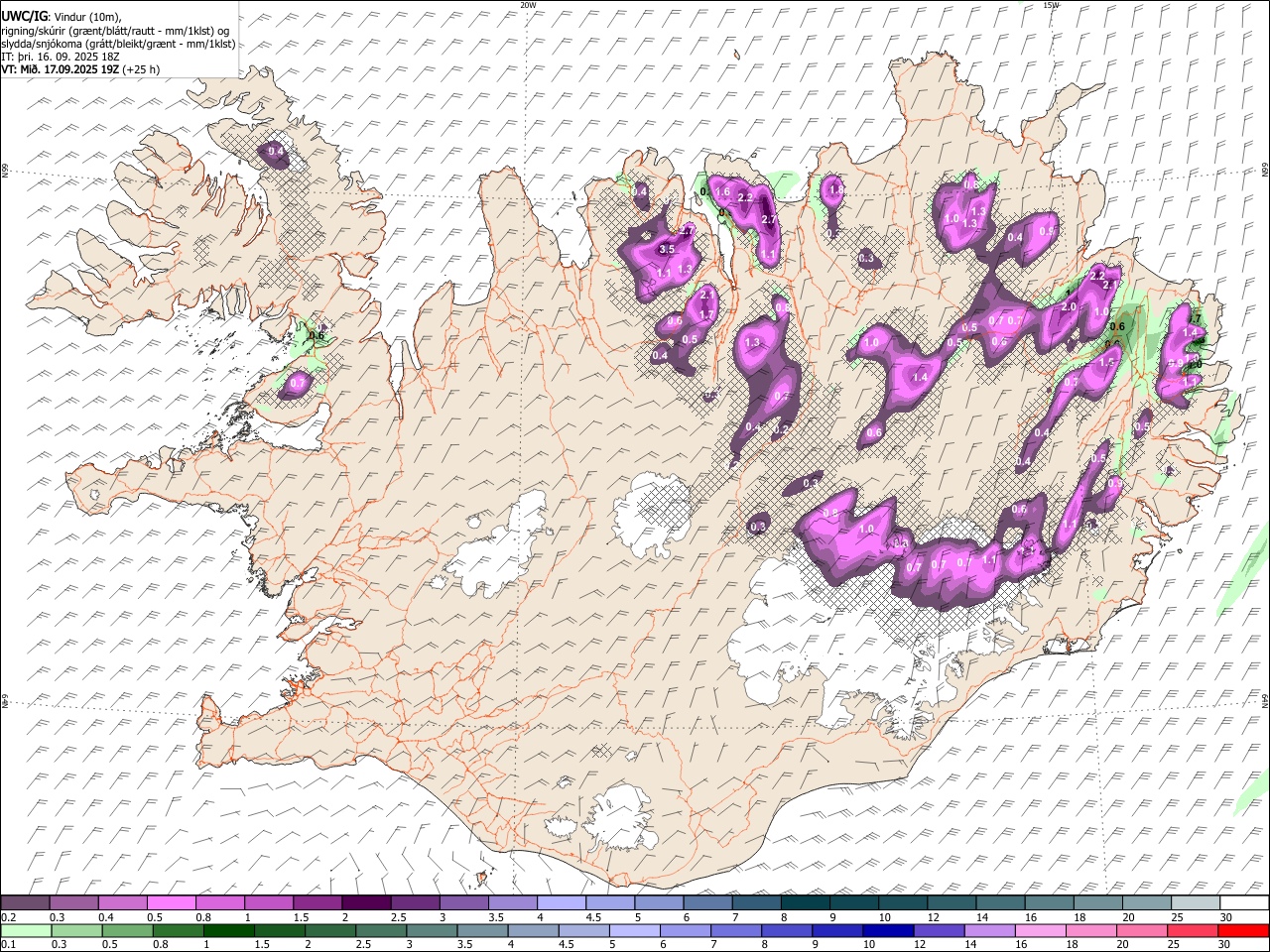Click the darkest green bottom-row swatch between 1 and 1.5
Image resolution: width=1270 pixels, height=952 pixels.
pyautogui.click(x=229, y=930)
